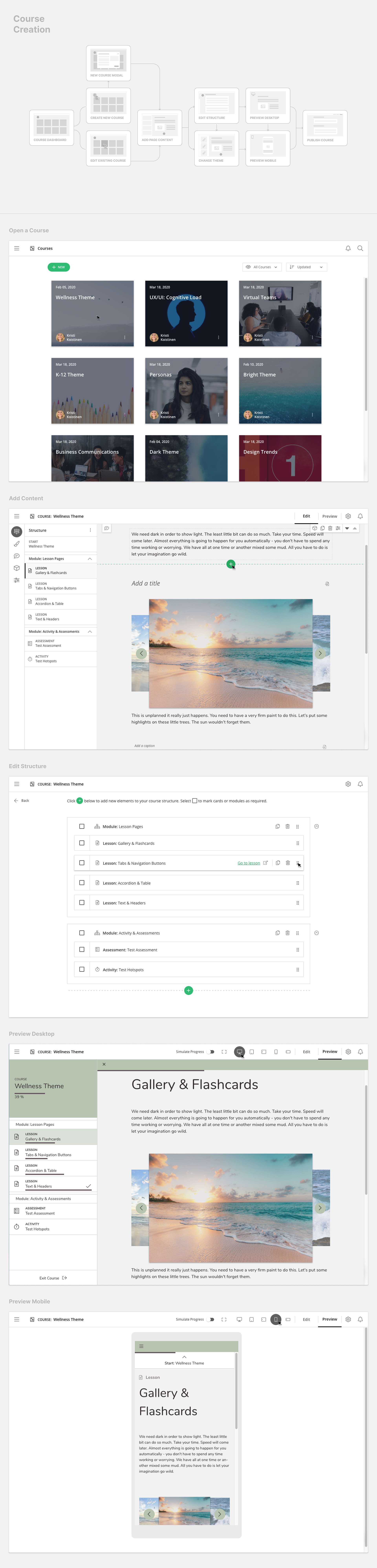Select cube icon in Add Content sidebar
Viewport: 377px width, 1568px height.
point(16,568)
